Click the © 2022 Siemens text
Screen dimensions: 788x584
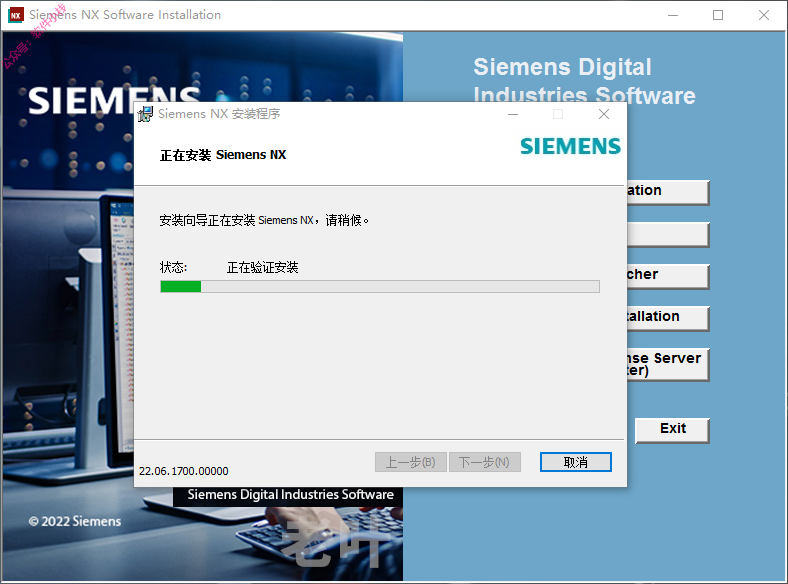[75, 521]
